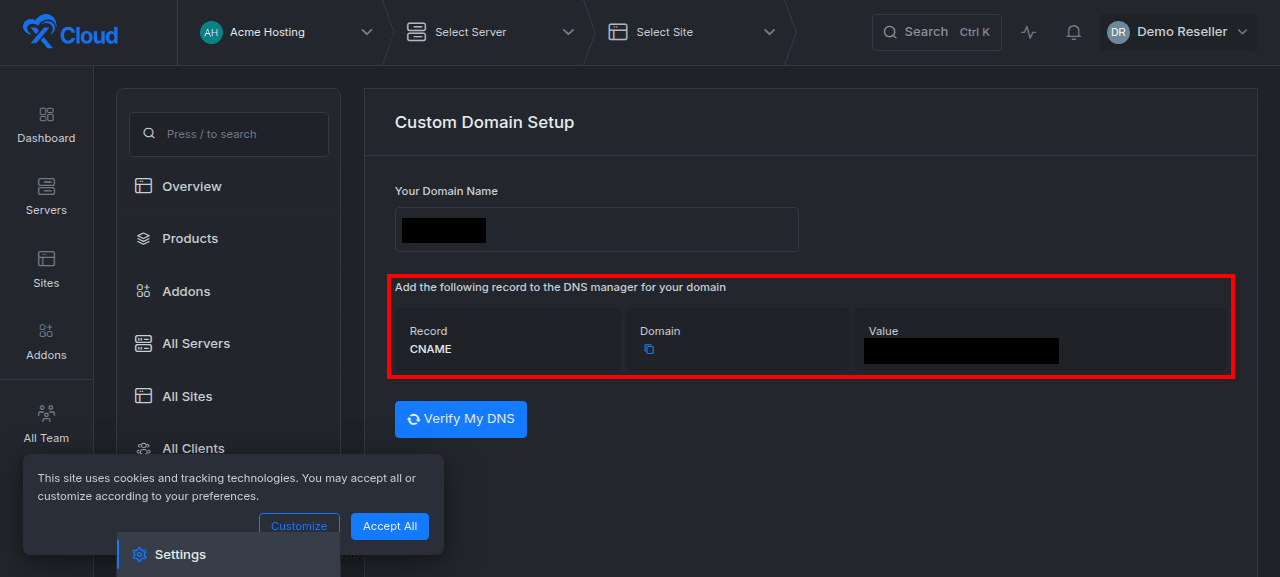
Task: Click the Verify My DNS button
Action: point(461,419)
